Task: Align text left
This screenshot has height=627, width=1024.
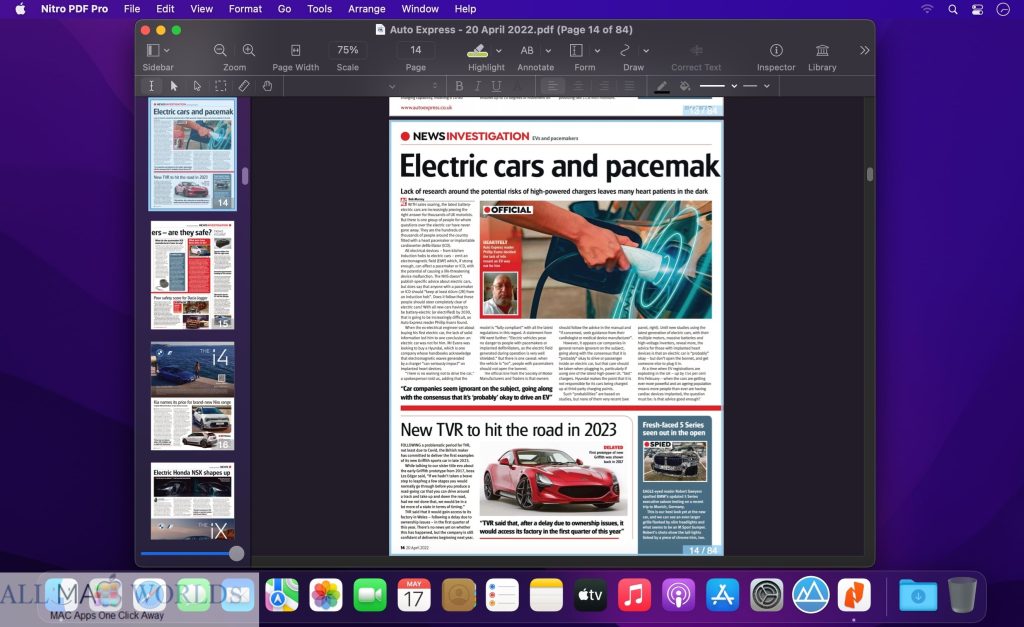Action: point(552,86)
